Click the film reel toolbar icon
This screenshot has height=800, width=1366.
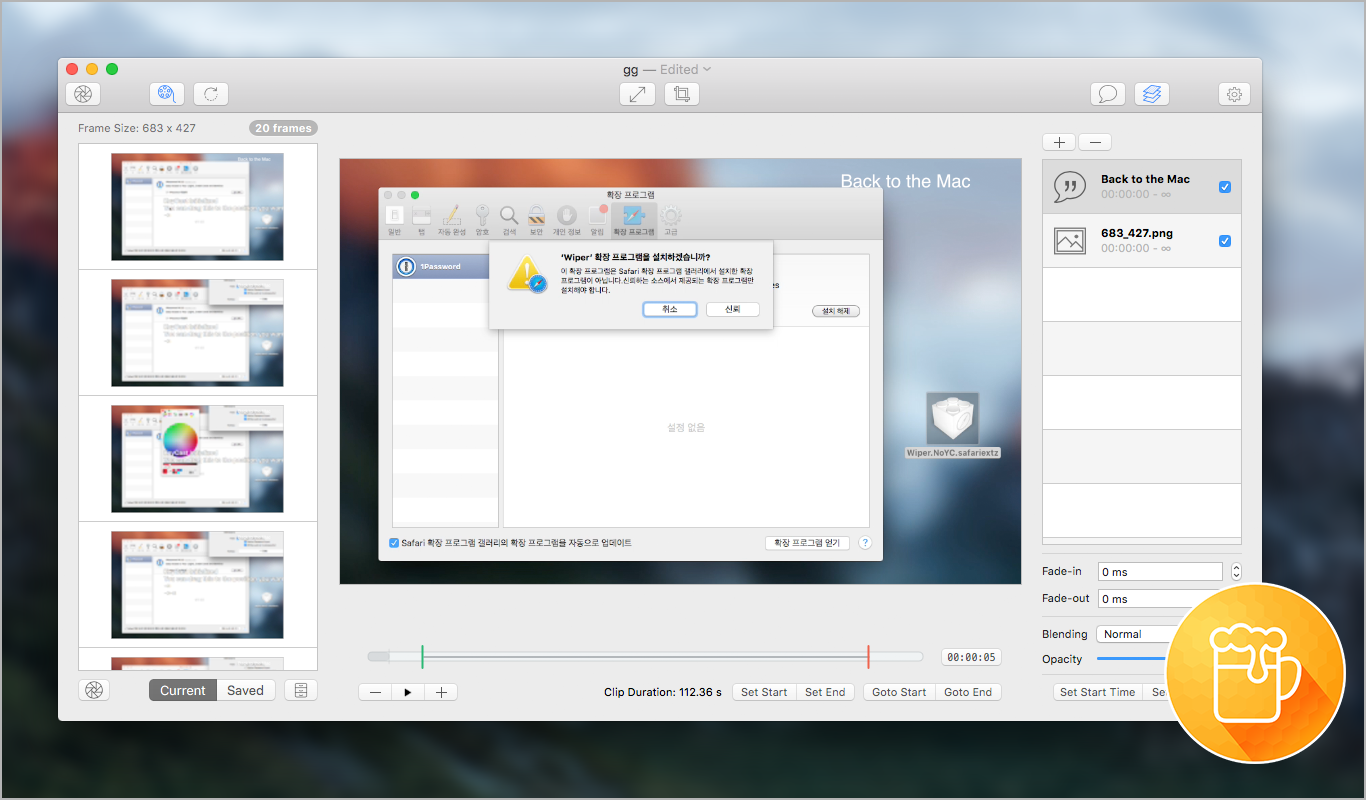point(167,94)
